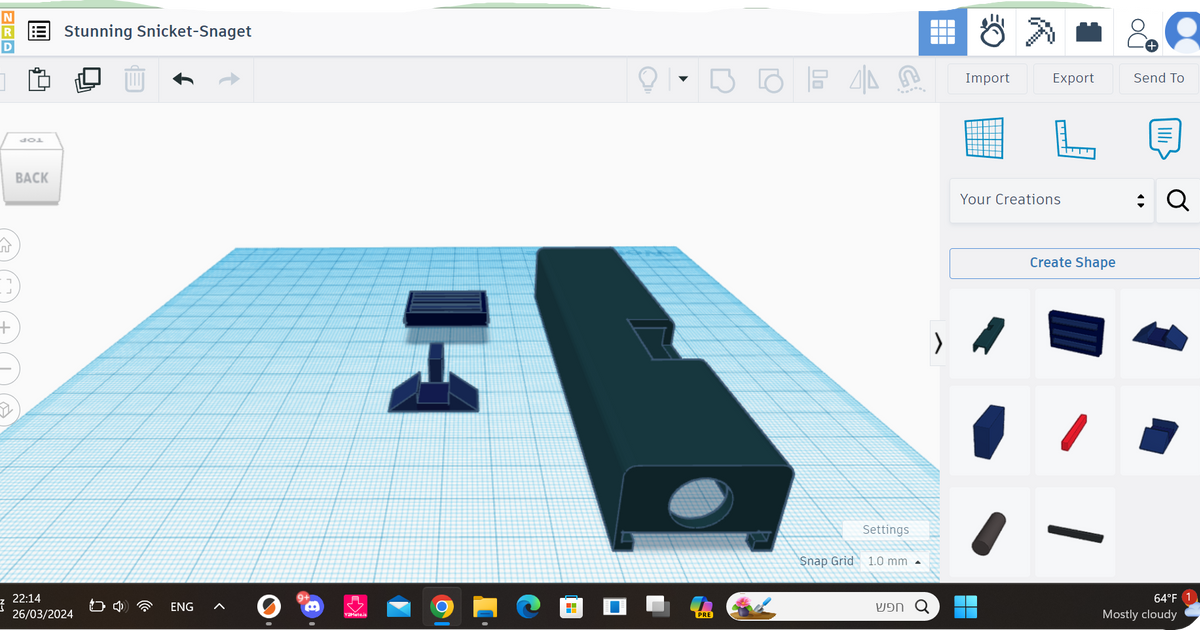Select the red rod shape thumbnail

pyautogui.click(x=1073, y=430)
